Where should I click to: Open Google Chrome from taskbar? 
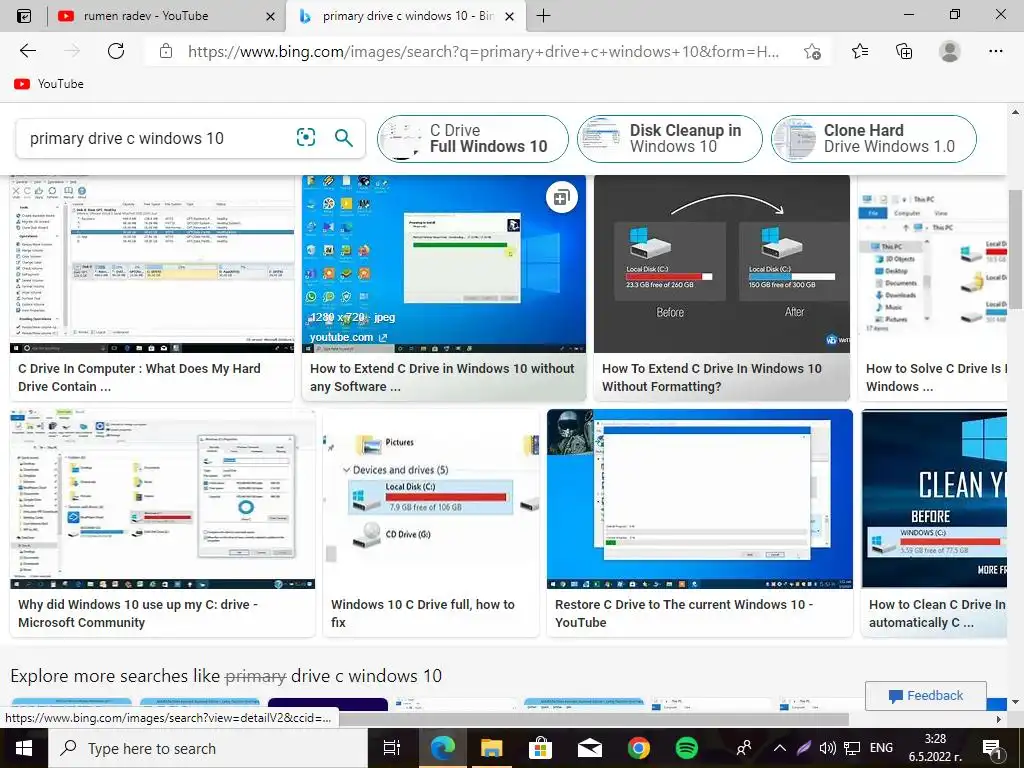point(639,748)
